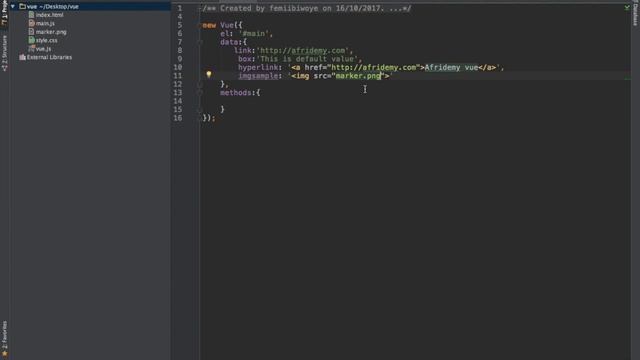Click 'marker.png' text in line 11

(x=358, y=76)
